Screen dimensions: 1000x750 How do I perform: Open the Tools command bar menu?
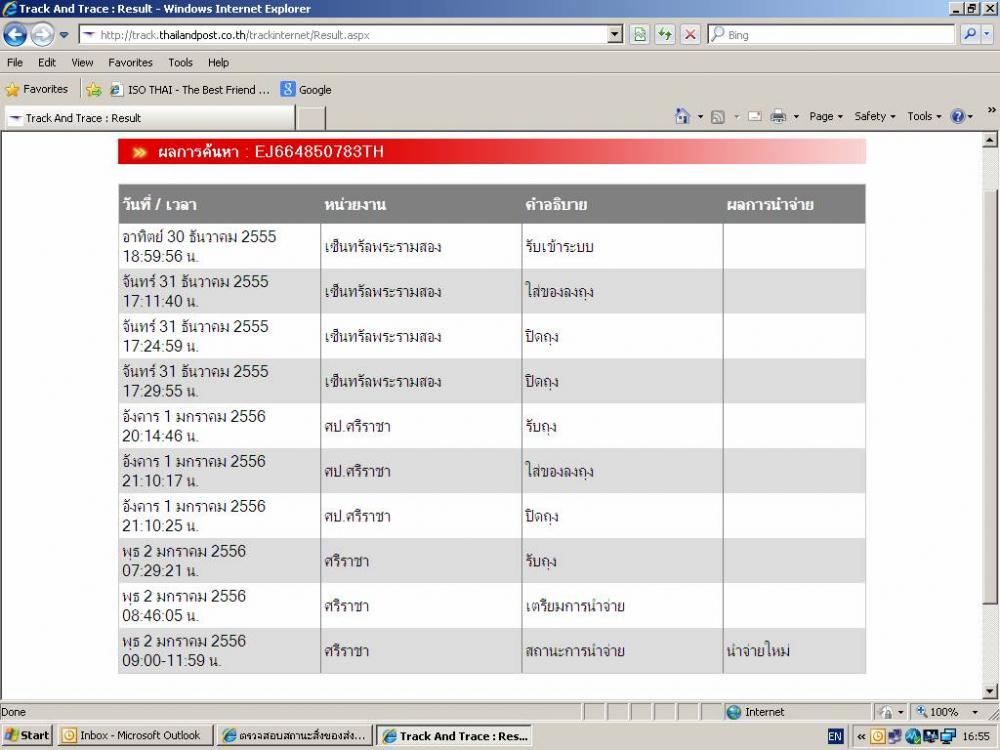(924, 116)
